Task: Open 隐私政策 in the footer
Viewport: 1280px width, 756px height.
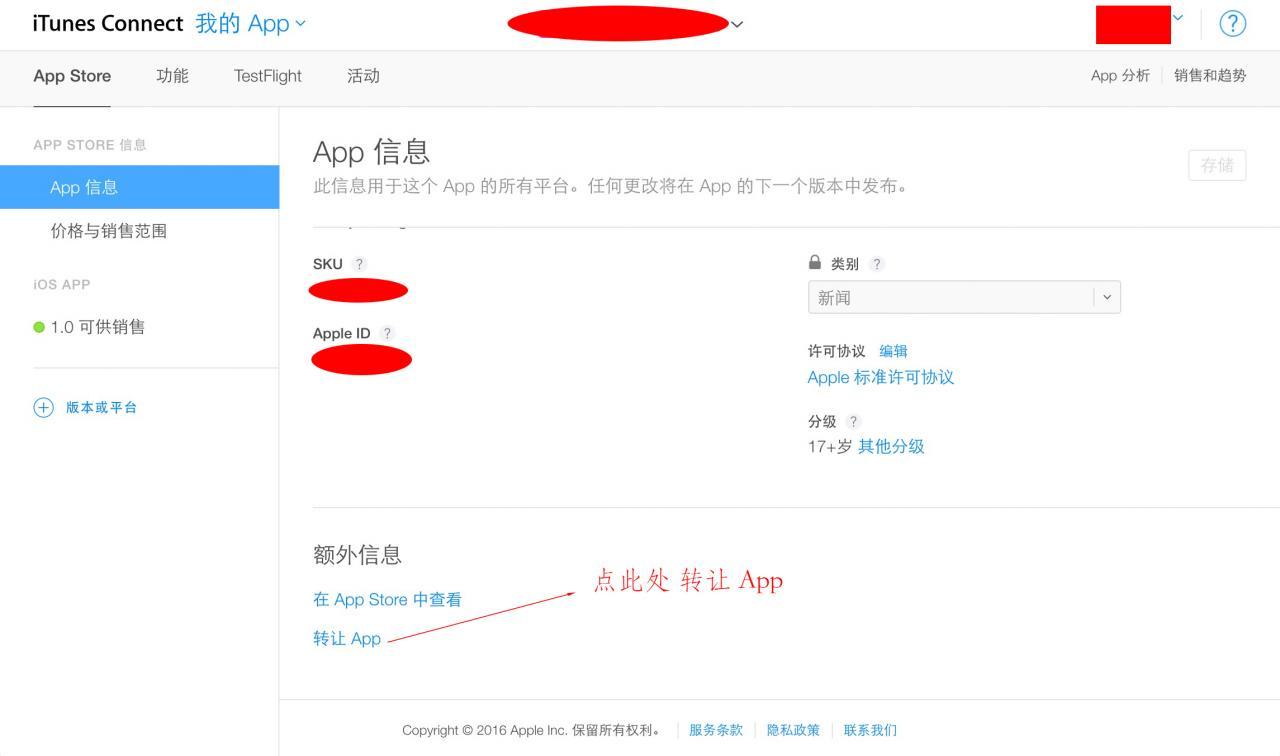Action: point(793,730)
